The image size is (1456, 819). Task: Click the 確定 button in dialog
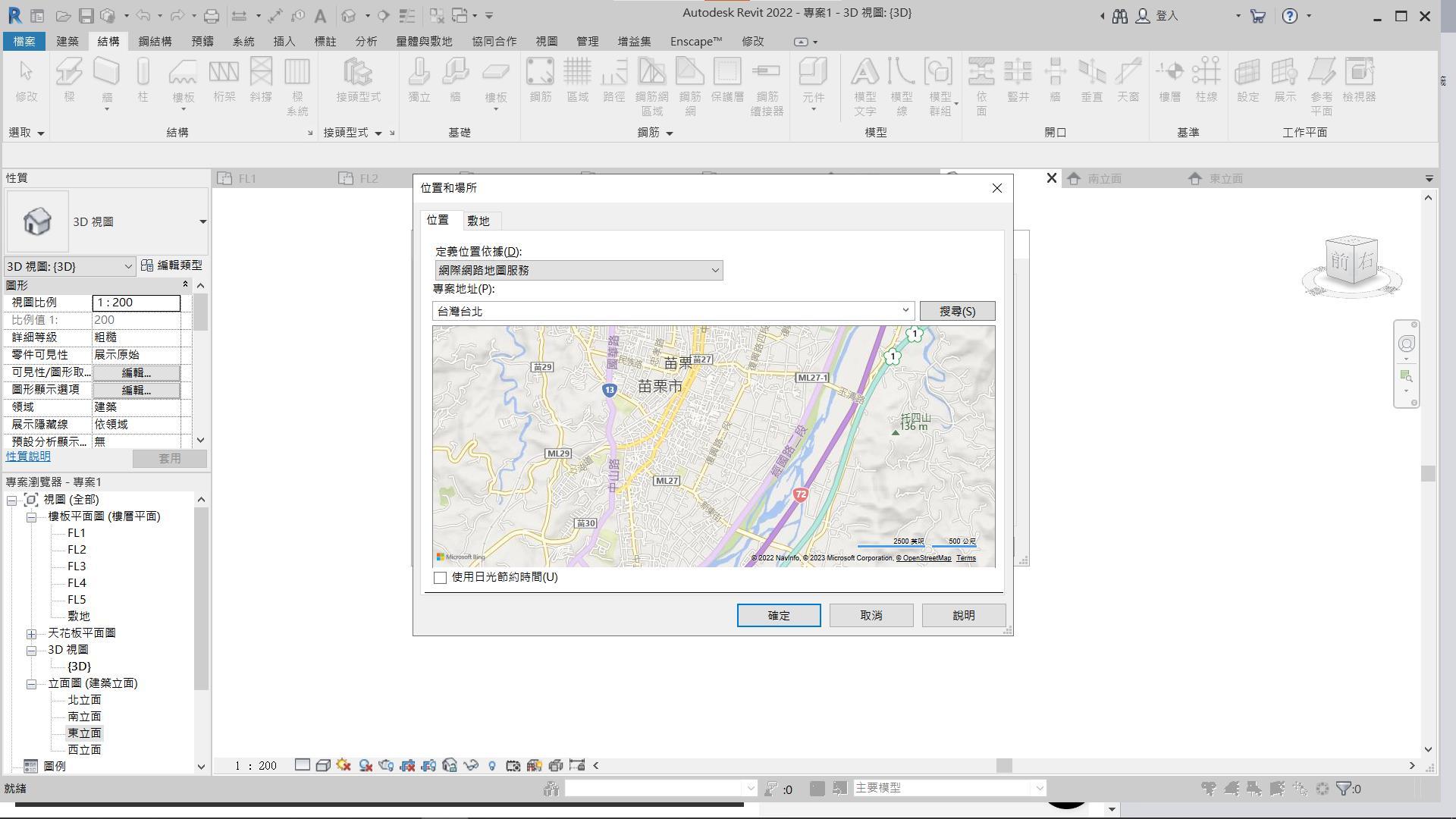(x=779, y=616)
